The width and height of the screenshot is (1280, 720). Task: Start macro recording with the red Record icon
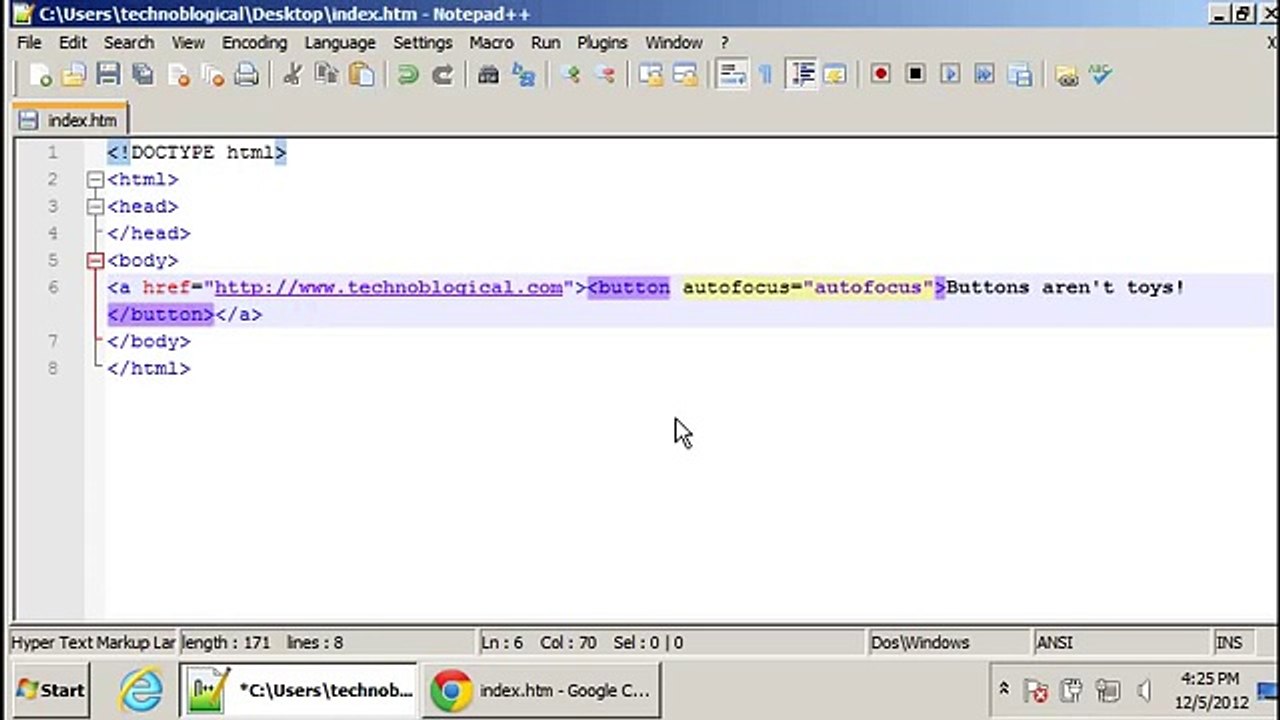click(x=880, y=75)
